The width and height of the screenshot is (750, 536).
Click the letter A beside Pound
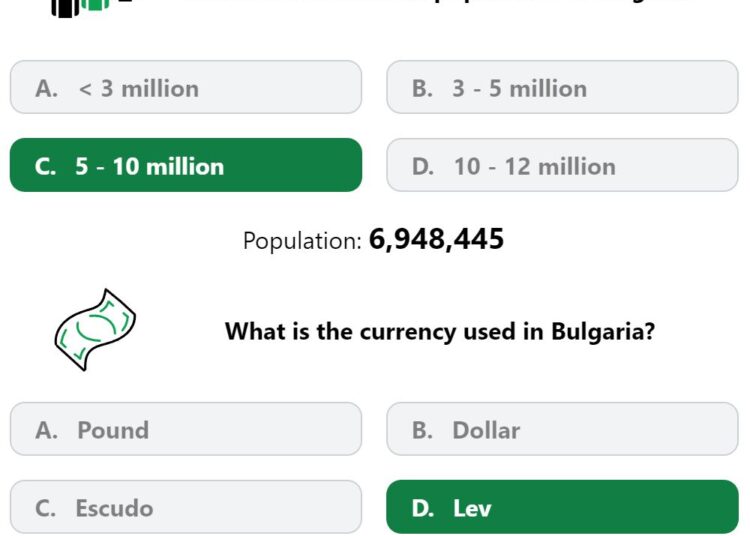(x=46, y=430)
